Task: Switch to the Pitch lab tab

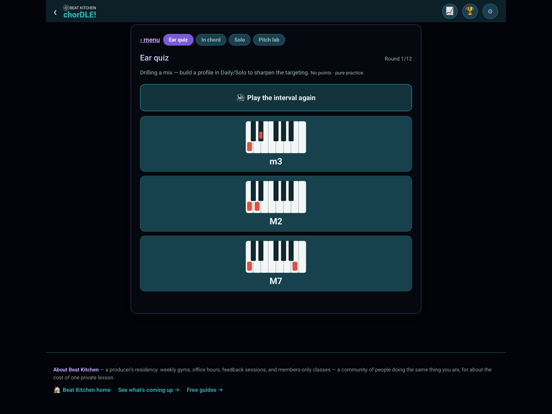Action: pos(269,40)
